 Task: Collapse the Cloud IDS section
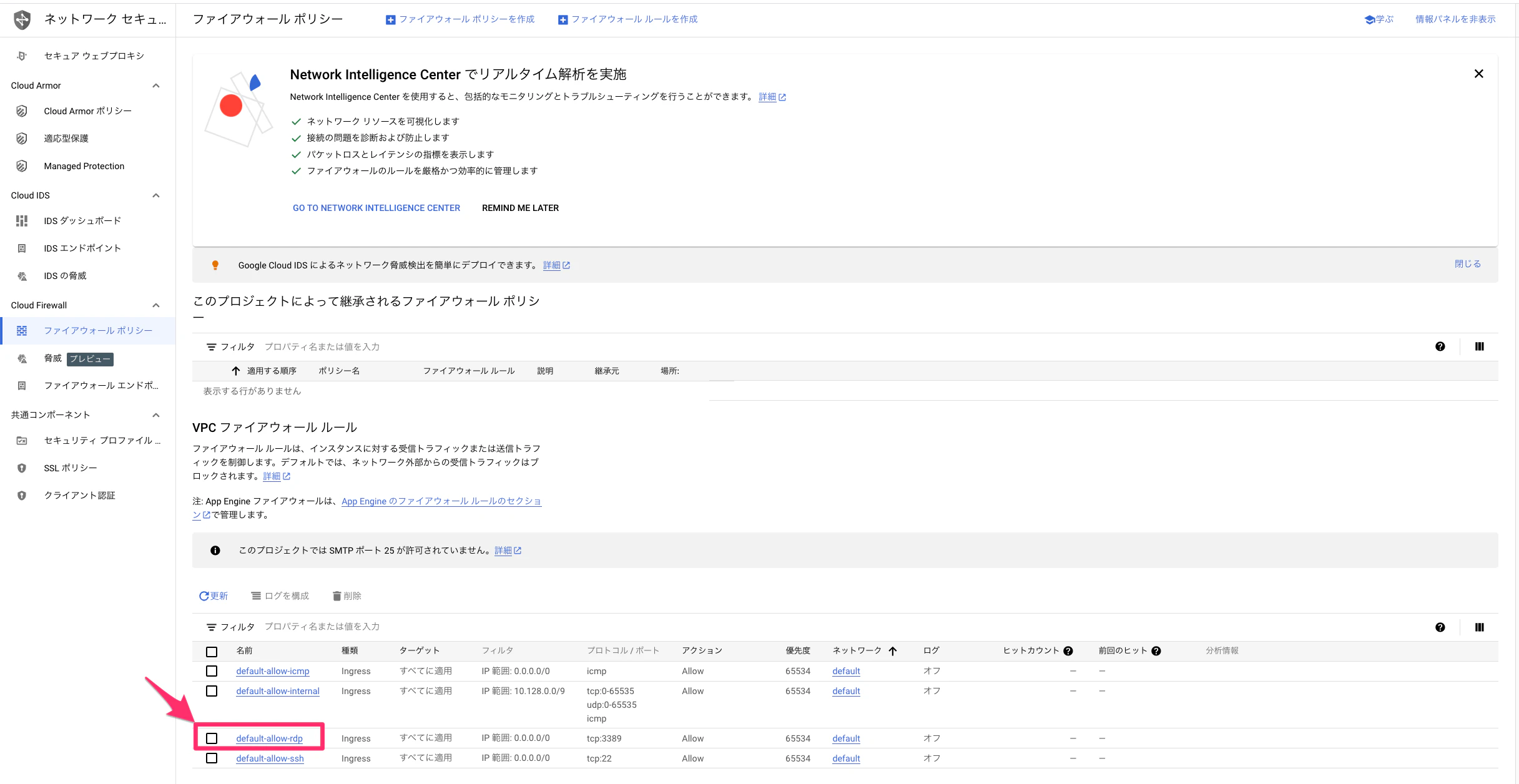[156, 195]
